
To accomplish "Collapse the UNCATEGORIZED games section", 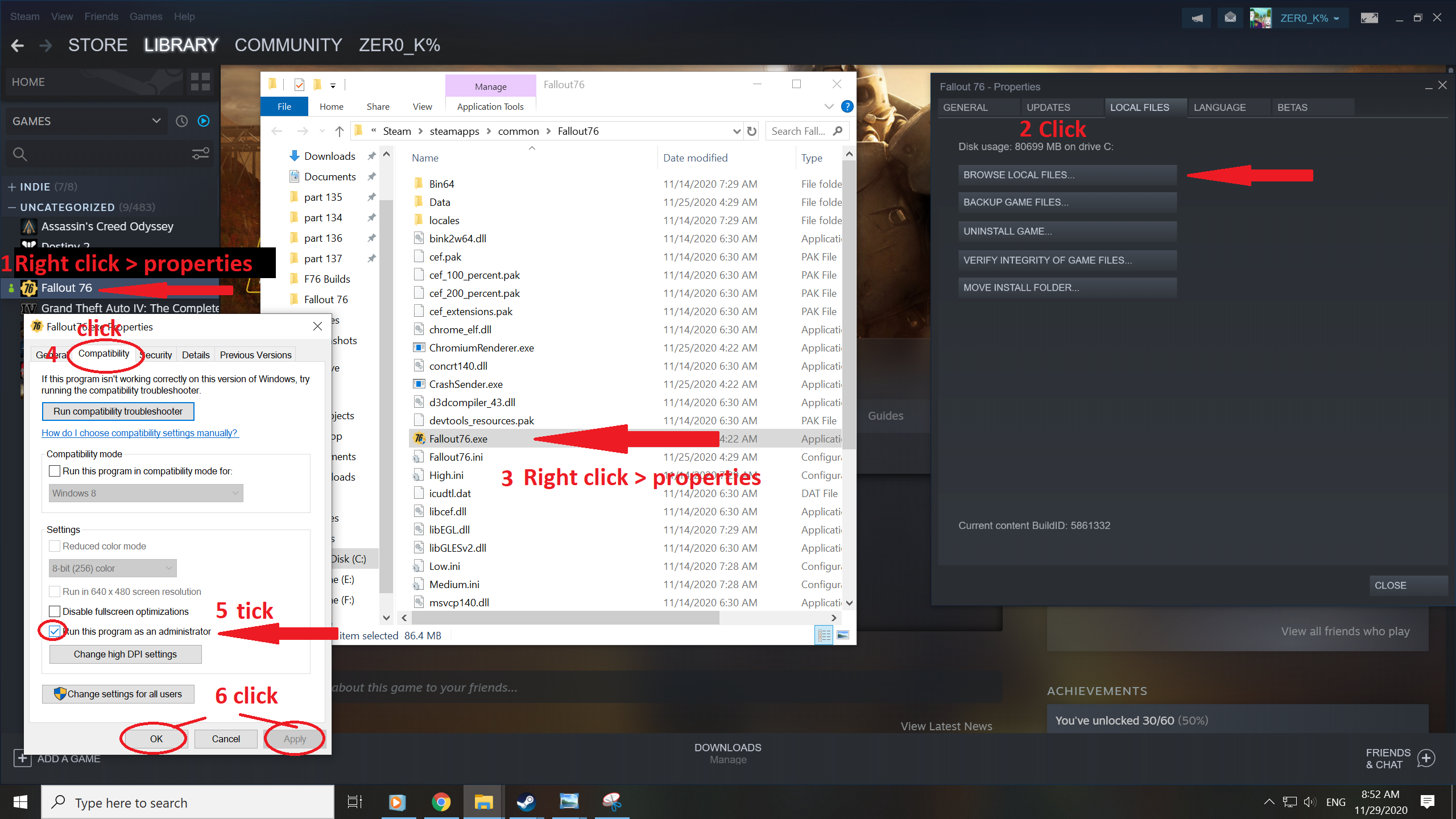I will point(11,208).
